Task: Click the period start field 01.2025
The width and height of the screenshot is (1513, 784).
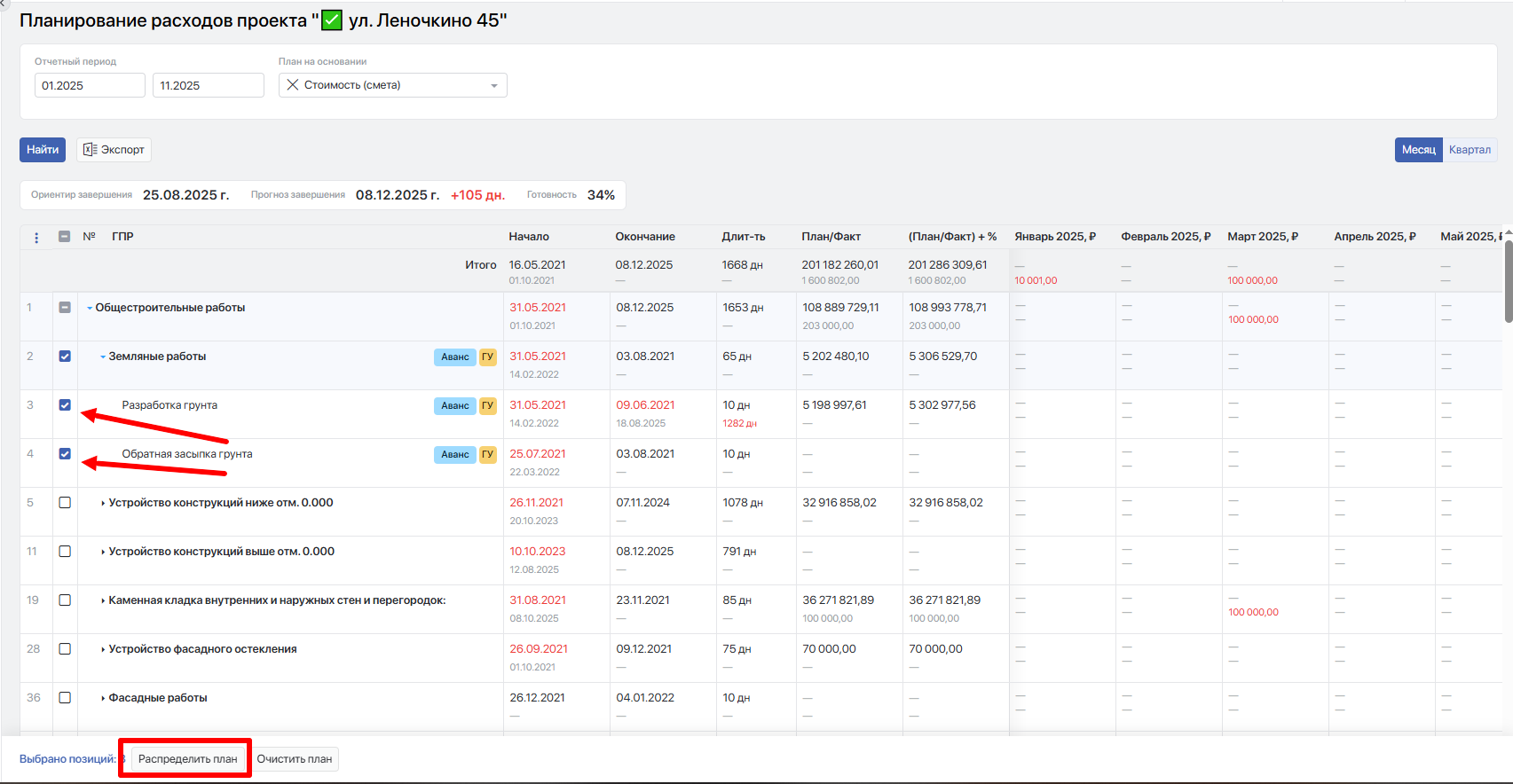Action: pos(90,86)
